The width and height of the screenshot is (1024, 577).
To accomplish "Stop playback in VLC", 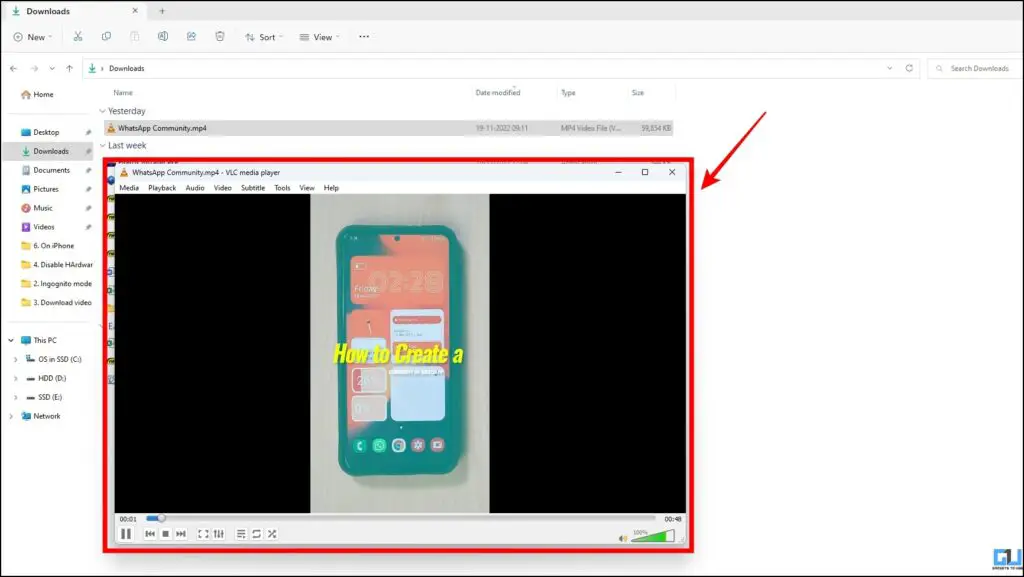I will click(166, 534).
